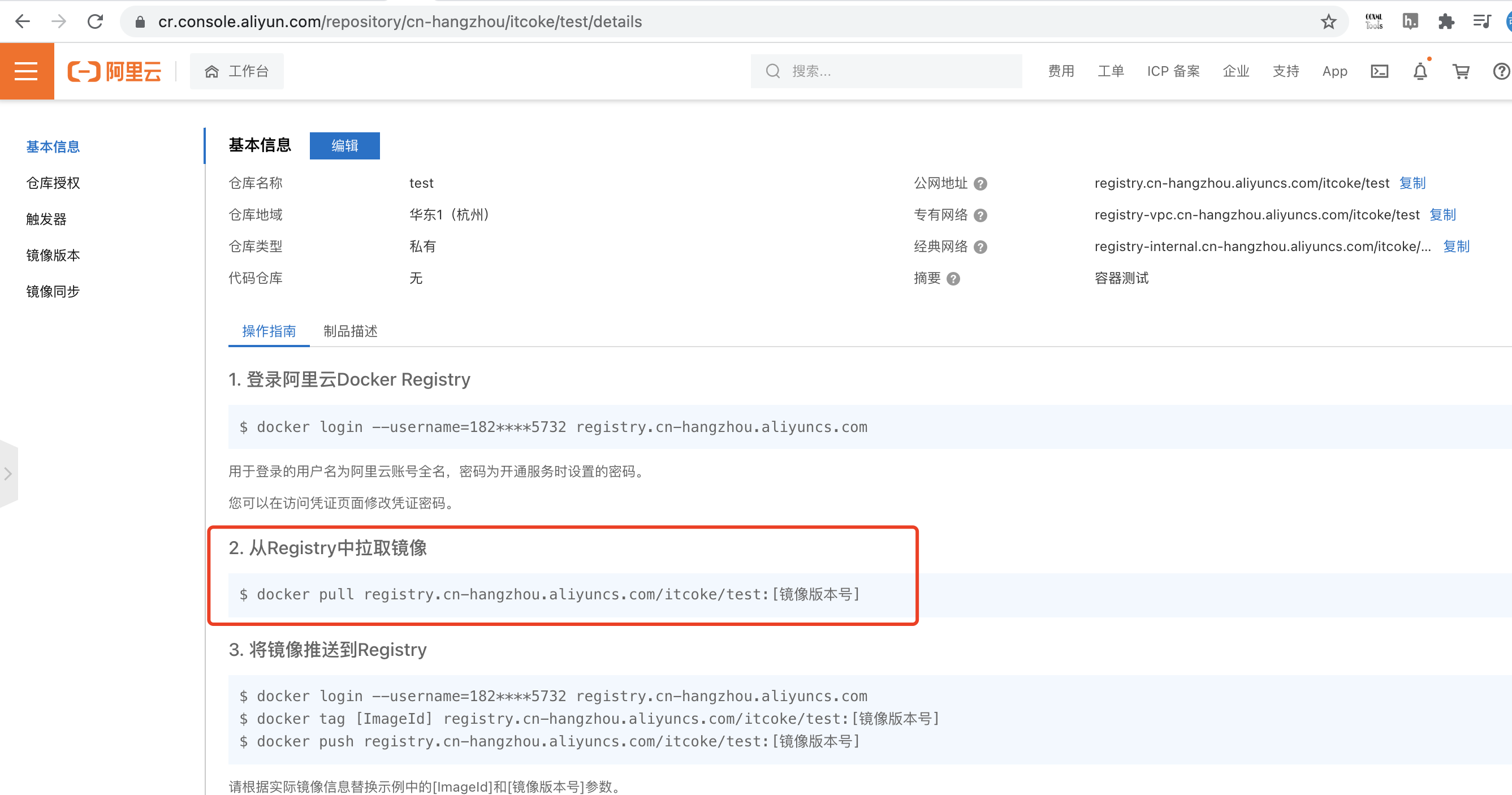Screen dimensions: 1512x795
Task: Click the help icon beside 经典网络
Action: [x=979, y=247]
